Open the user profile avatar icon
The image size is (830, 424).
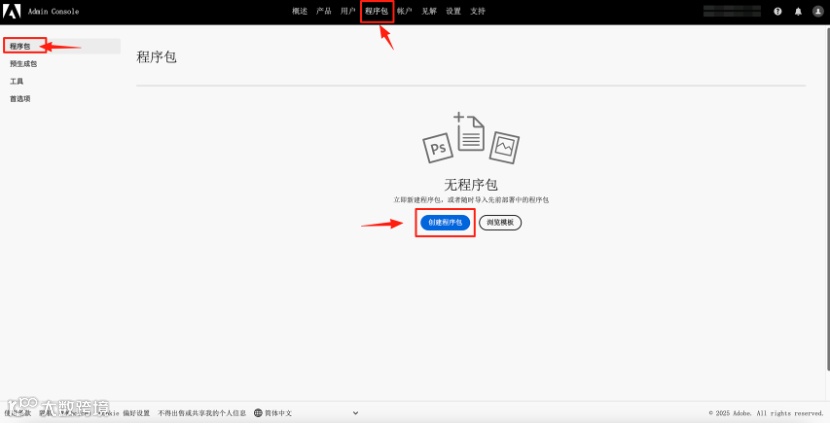818,11
